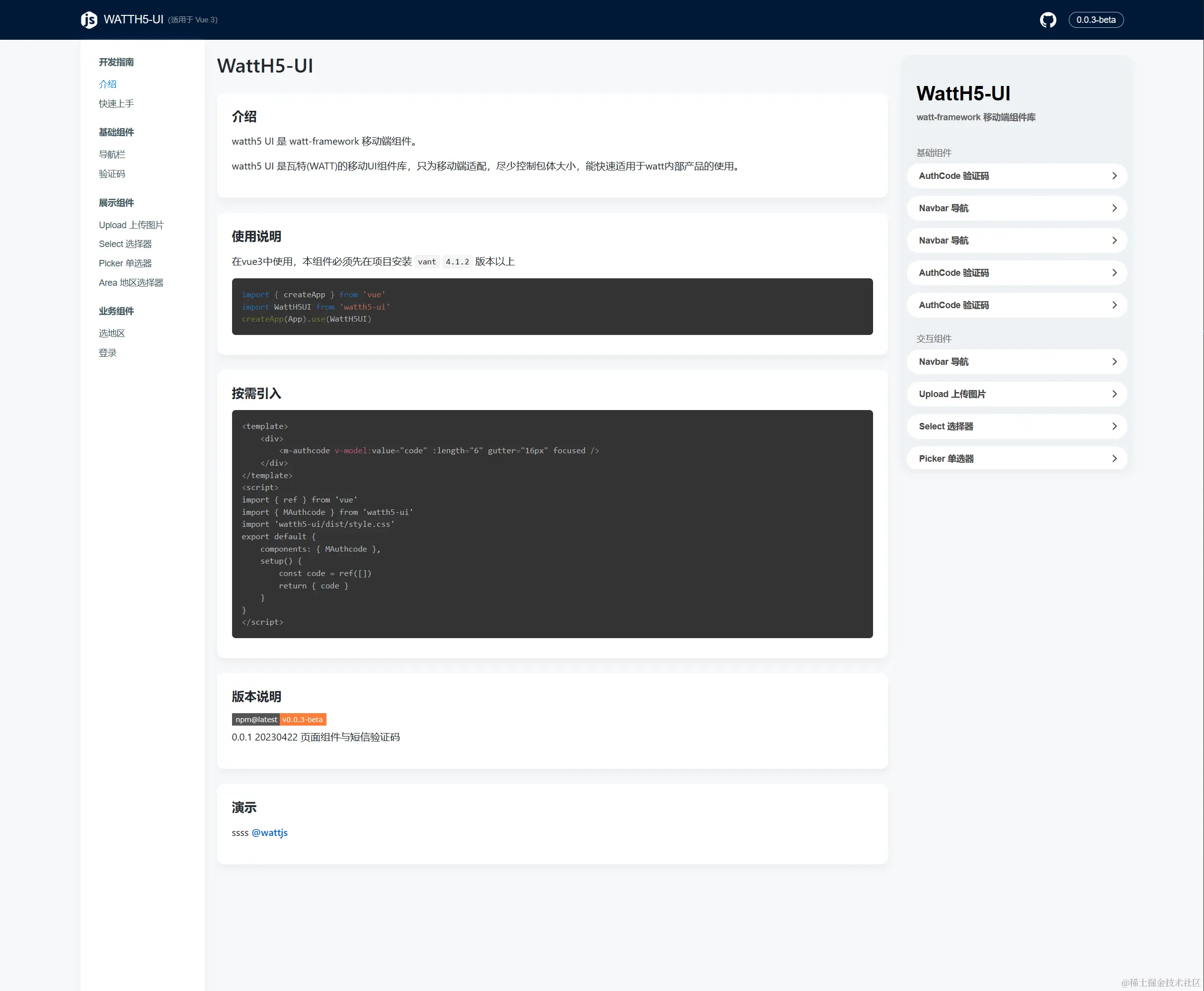
Task: Select 介绍 in the sidebar
Action: pos(108,84)
